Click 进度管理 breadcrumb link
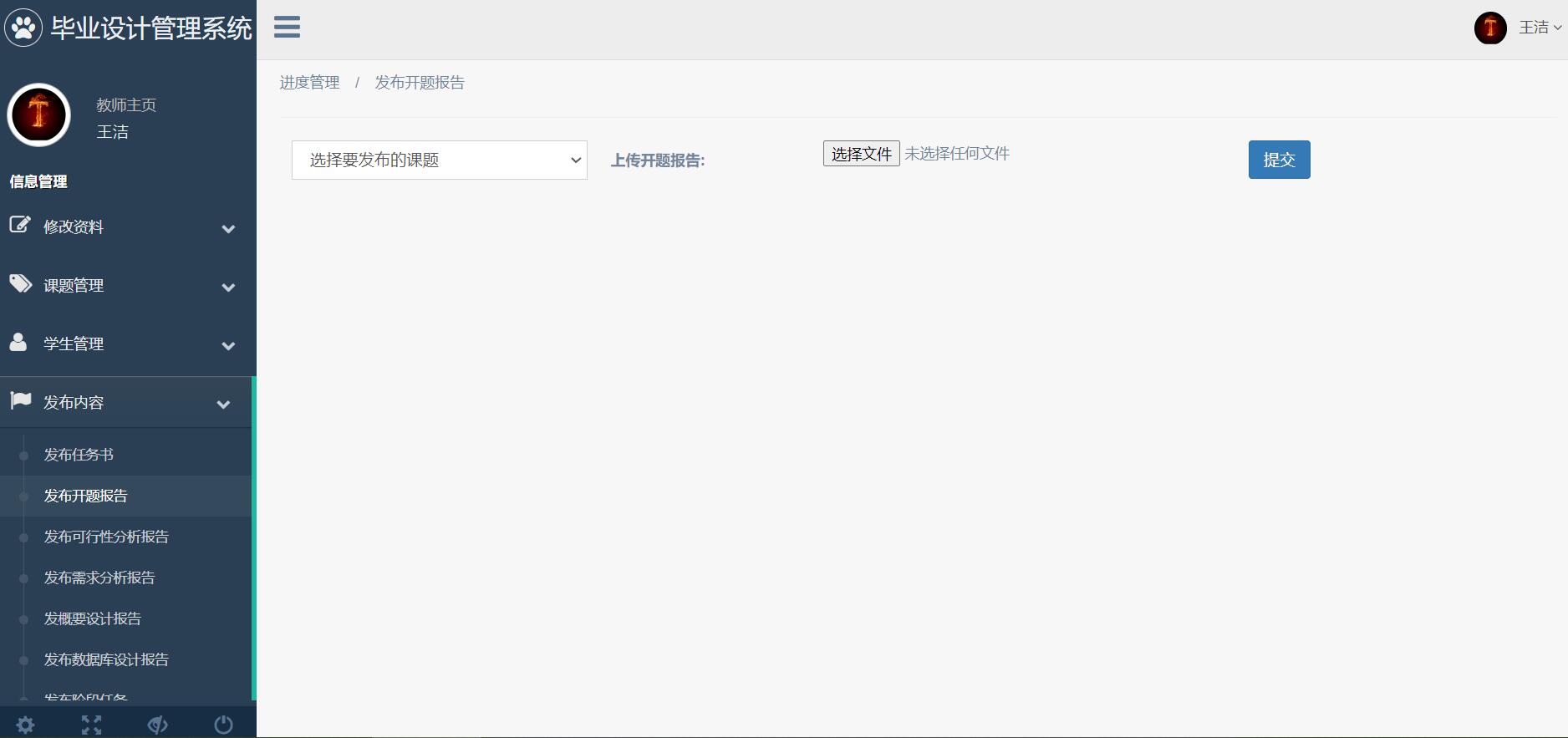Viewport: 1568px width, 738px height. [x=309, y=83]
